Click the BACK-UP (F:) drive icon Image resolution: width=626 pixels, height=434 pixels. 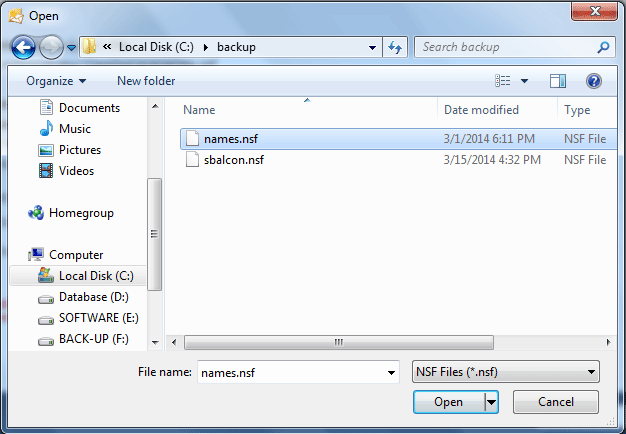click(46, 341)
